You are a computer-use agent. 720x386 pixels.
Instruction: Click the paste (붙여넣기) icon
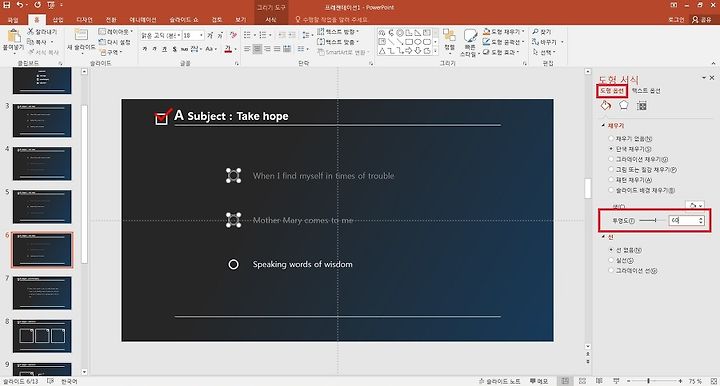13,36
